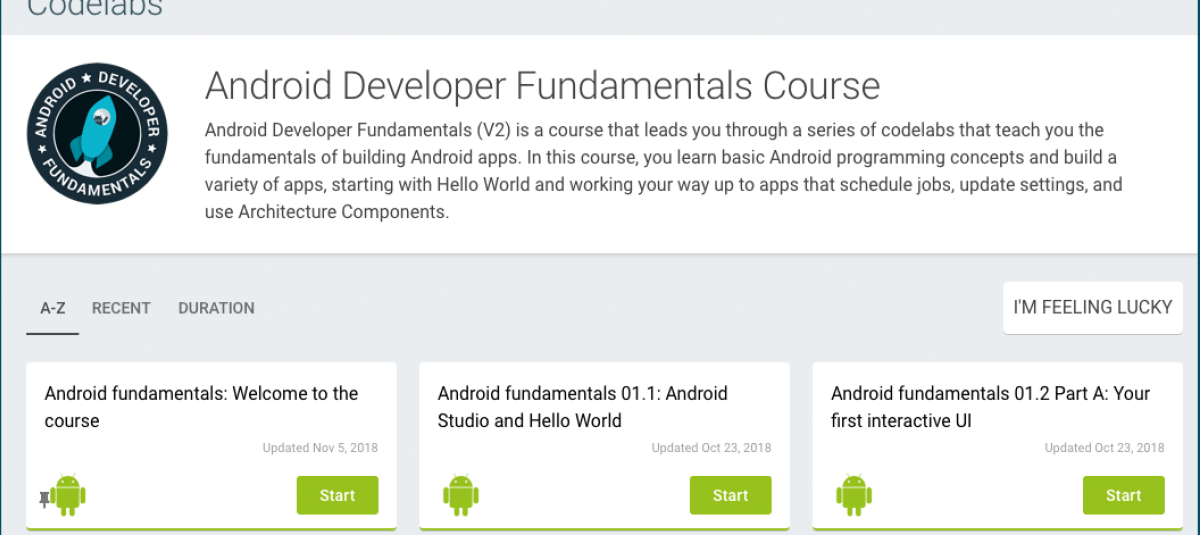Click the Android Developer Fundamentals Course heading
The image size is (1200, 535).
tap(542, 87)
